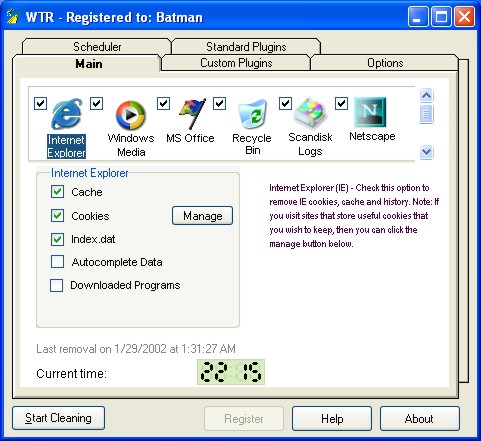
Task: Select the Netscape icon
Action: (x=370, y=112)
